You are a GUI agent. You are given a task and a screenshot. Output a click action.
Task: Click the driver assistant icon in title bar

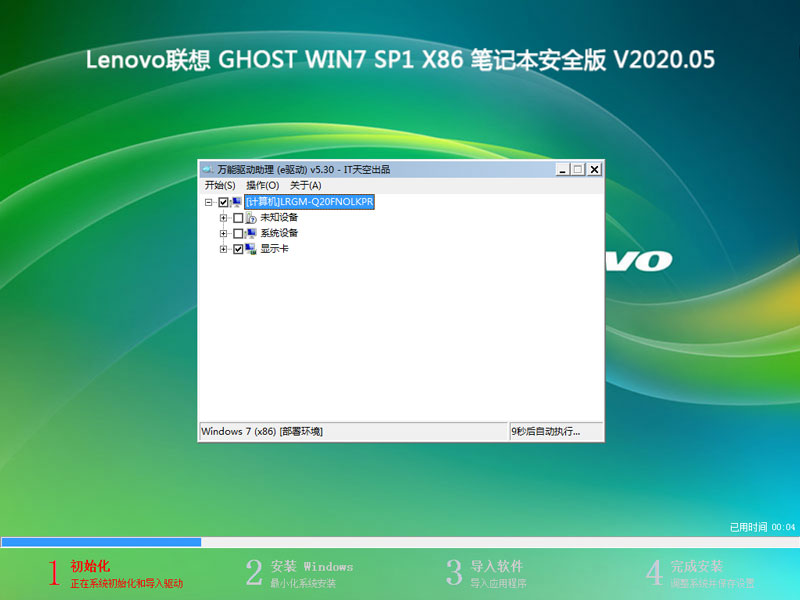(207, 169)
